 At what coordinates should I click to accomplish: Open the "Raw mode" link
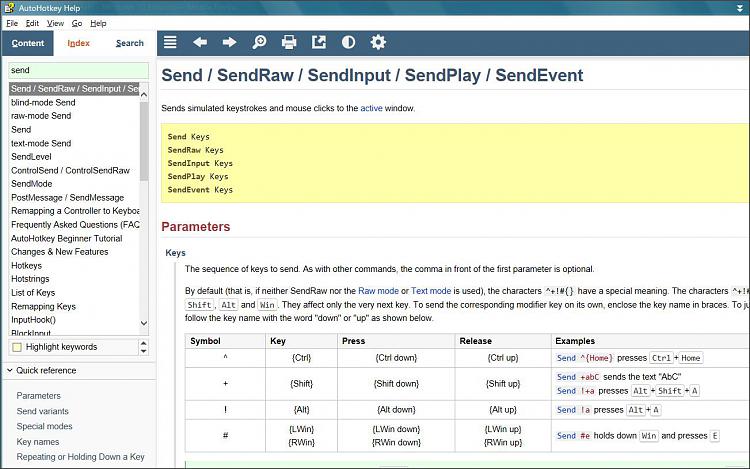pos(378,291)
